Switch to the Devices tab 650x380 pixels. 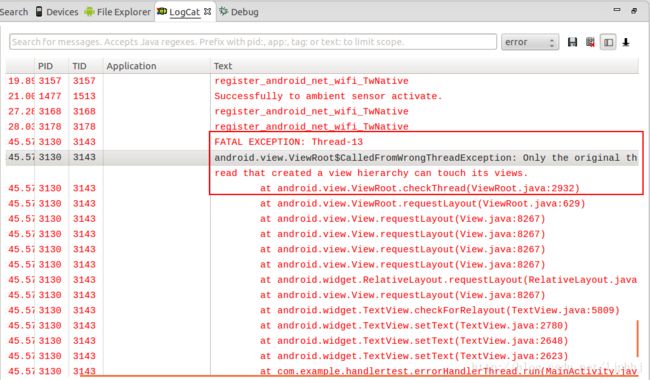tap(57, 12)
